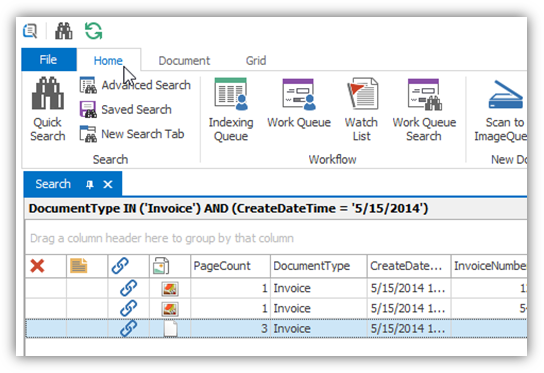Open a New Search Tab
544x373 pixels.
tap(132, 134)
